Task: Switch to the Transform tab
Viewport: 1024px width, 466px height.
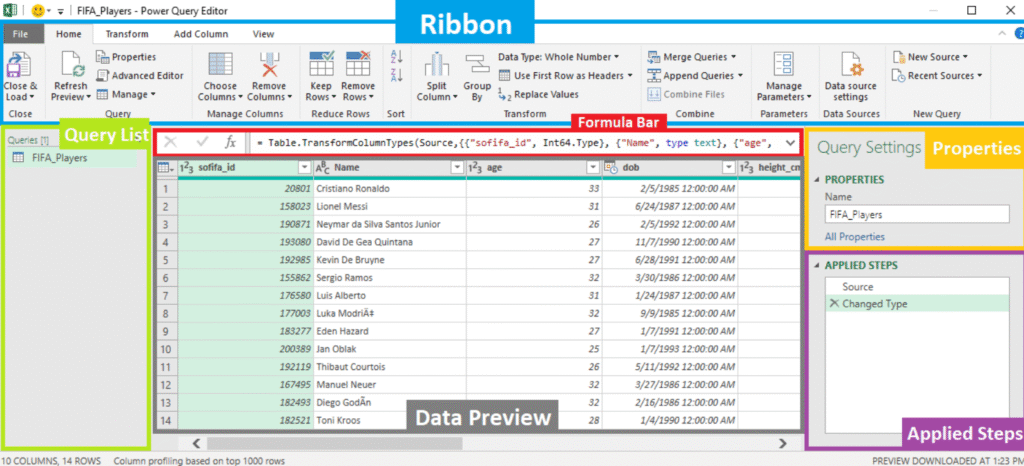Action: click(x=127, y=34)
